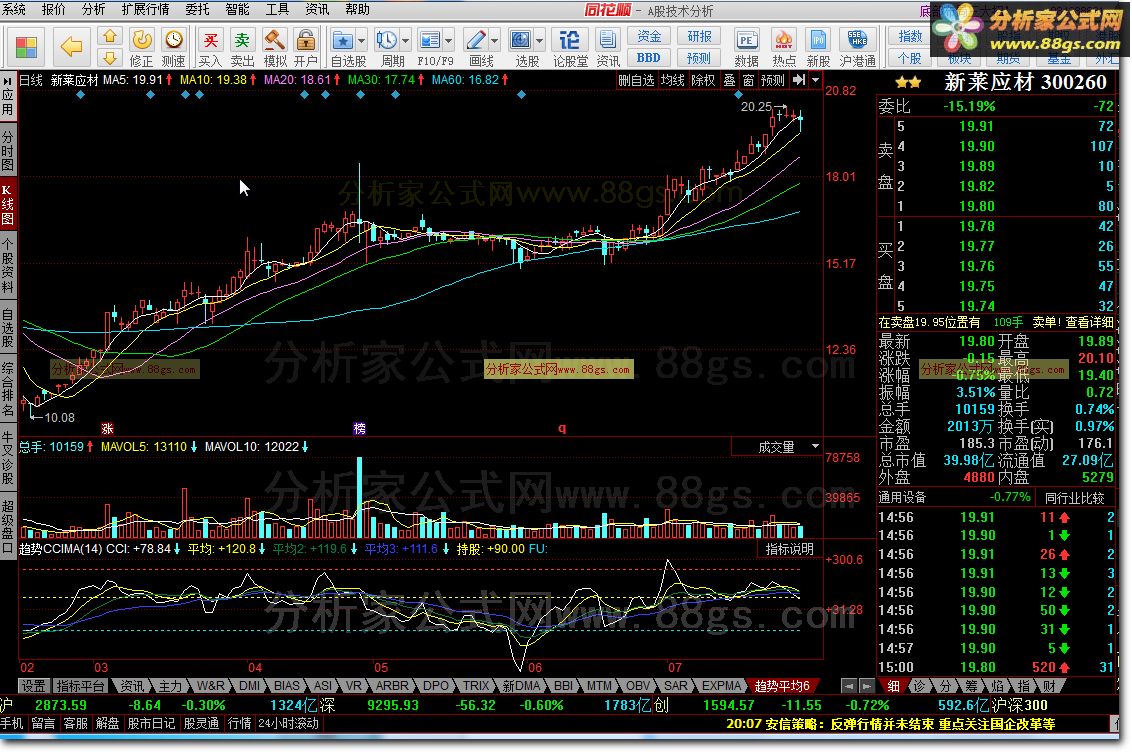Viewport: 1132px width, 752px height.
Task: Click the 开户 open account lock icon
Action: [305, 48]
